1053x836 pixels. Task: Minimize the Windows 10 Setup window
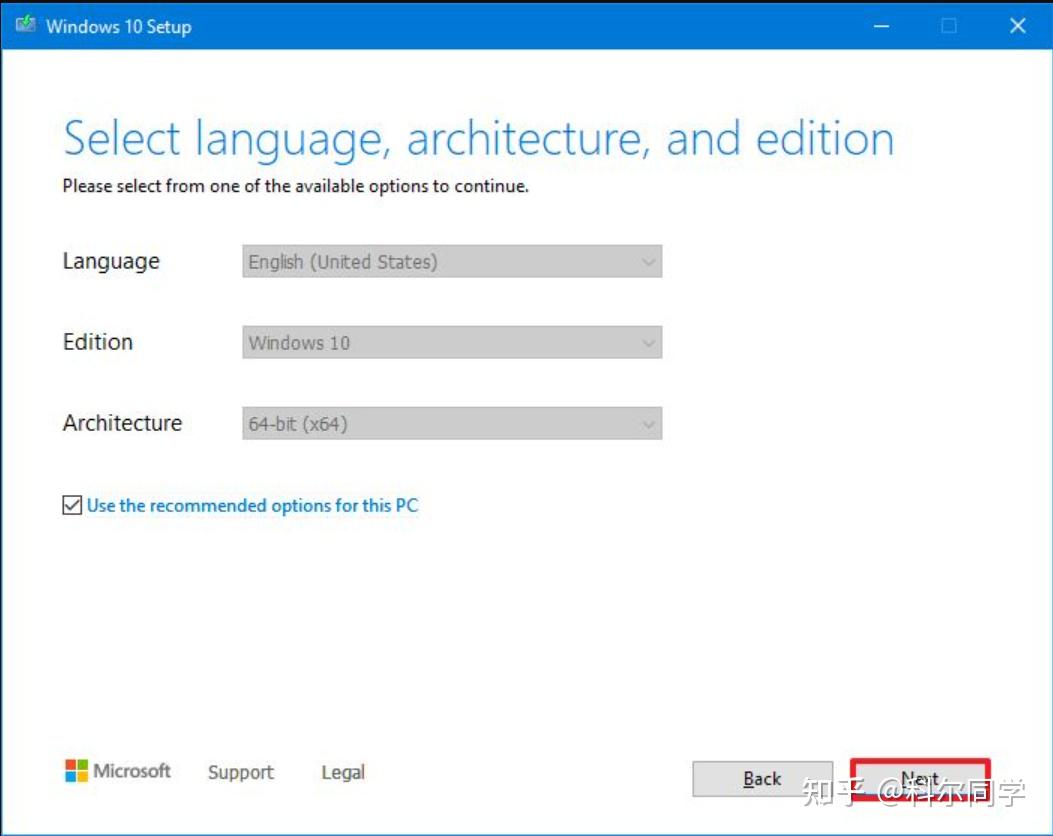(880, 25)
